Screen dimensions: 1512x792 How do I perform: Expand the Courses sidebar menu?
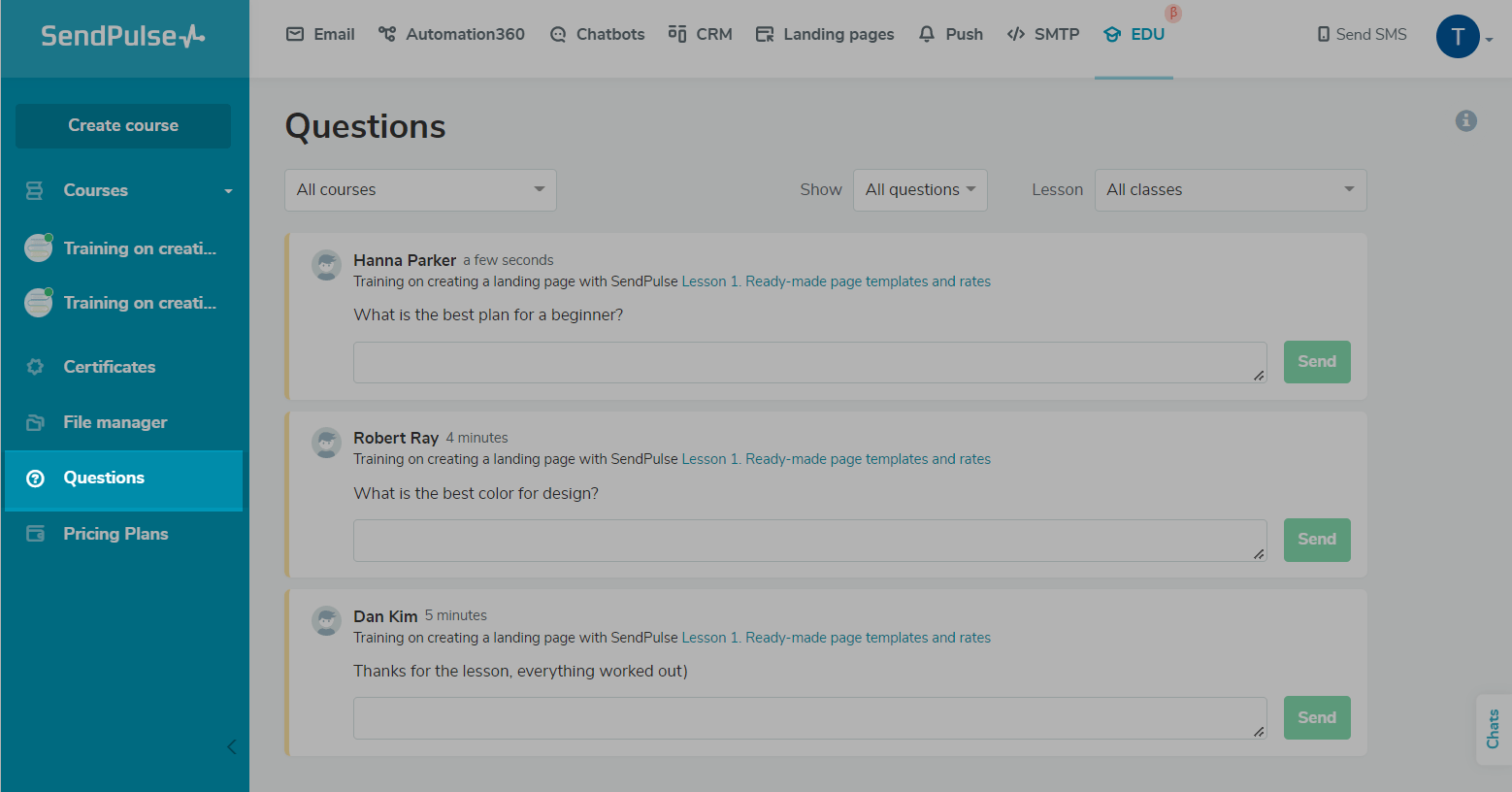[126, 190]
